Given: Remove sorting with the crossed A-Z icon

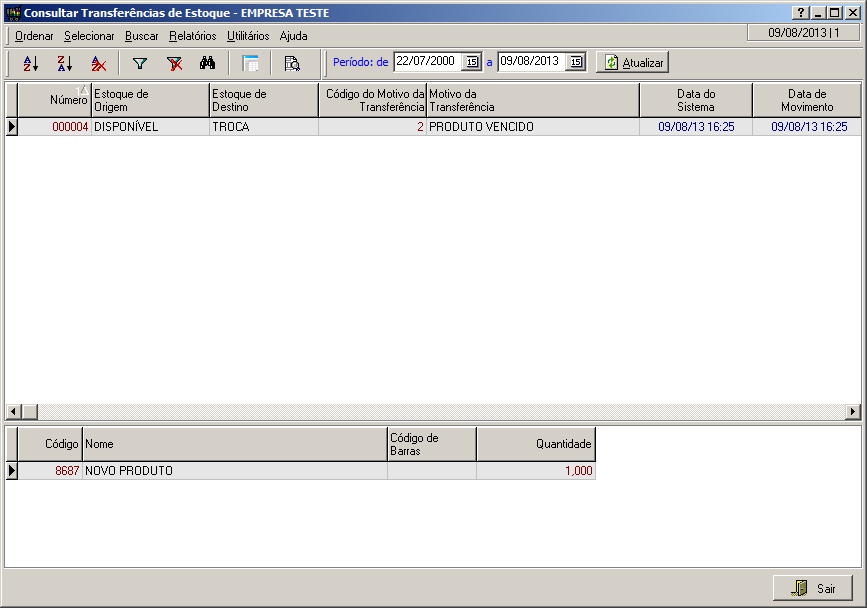Looking at the screenshot, I should click(98, 63).
